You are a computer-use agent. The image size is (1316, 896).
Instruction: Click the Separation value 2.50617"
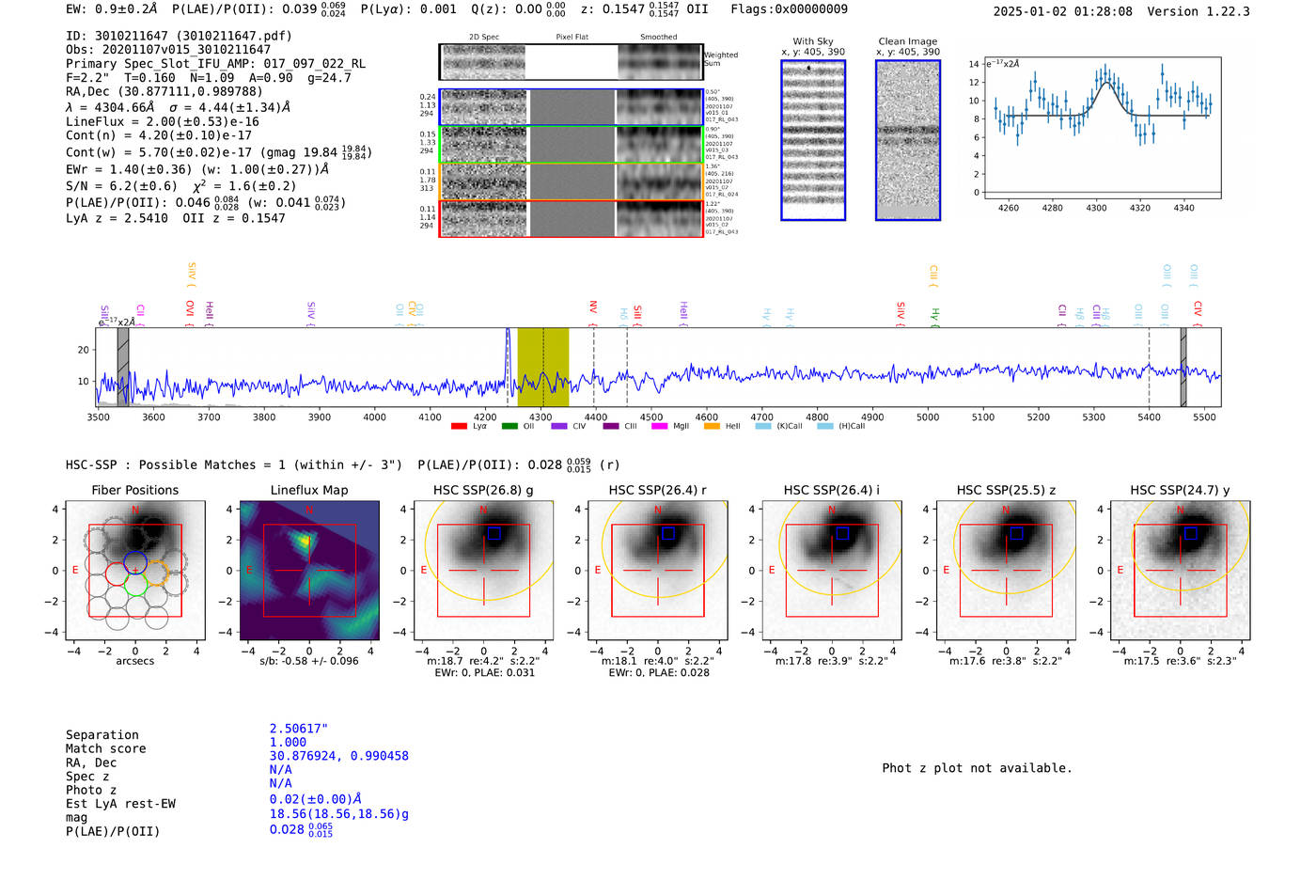[299, 729]
